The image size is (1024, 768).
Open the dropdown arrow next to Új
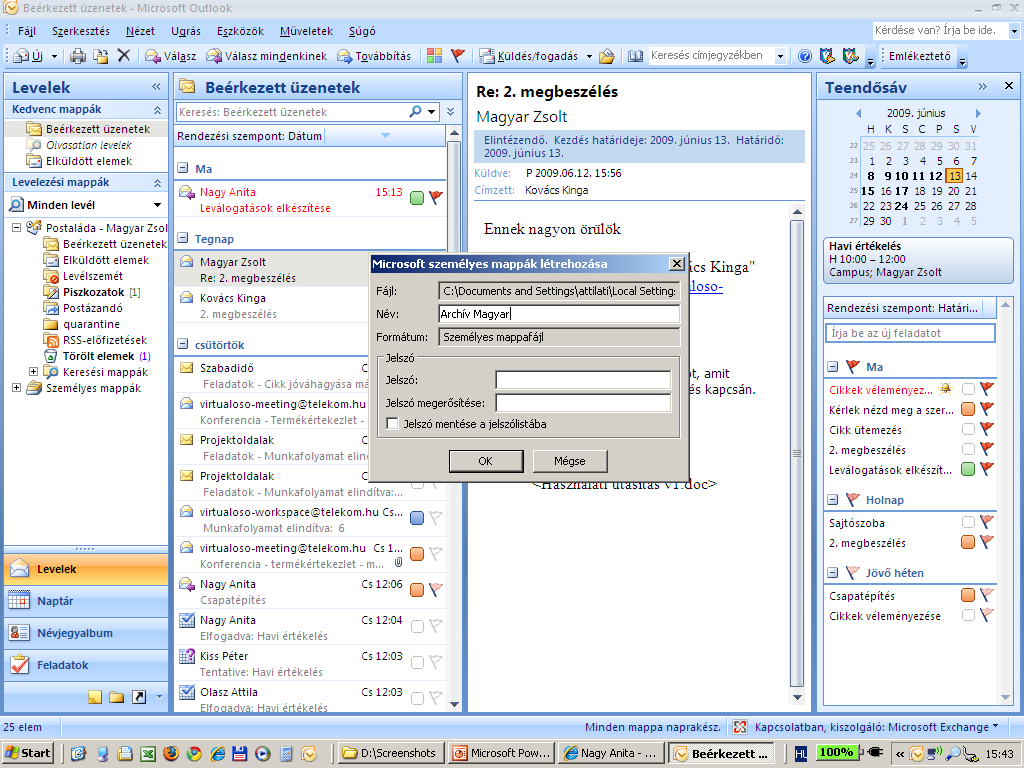54,56
